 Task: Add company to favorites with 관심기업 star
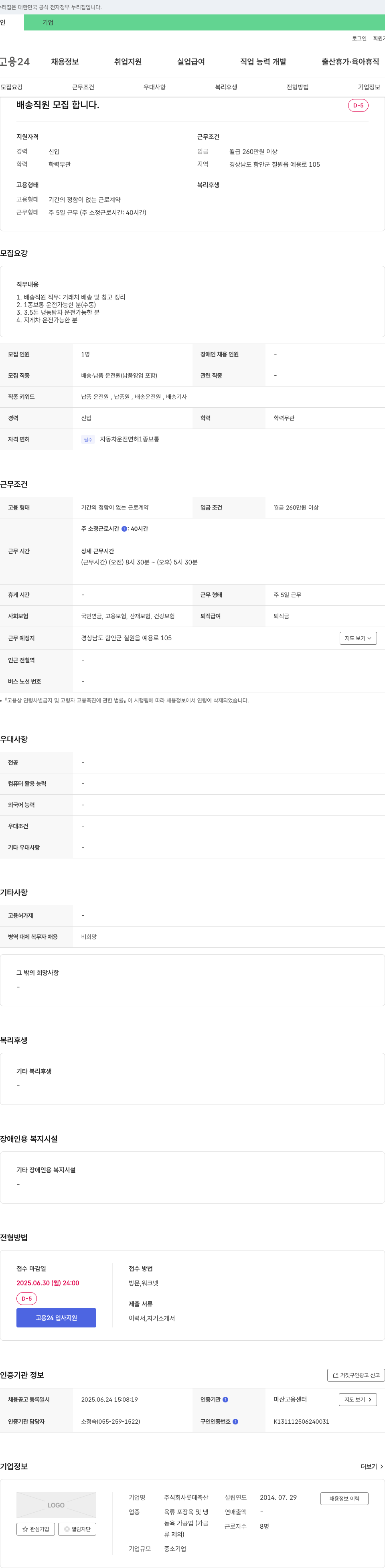click(x=35, y=1529)
